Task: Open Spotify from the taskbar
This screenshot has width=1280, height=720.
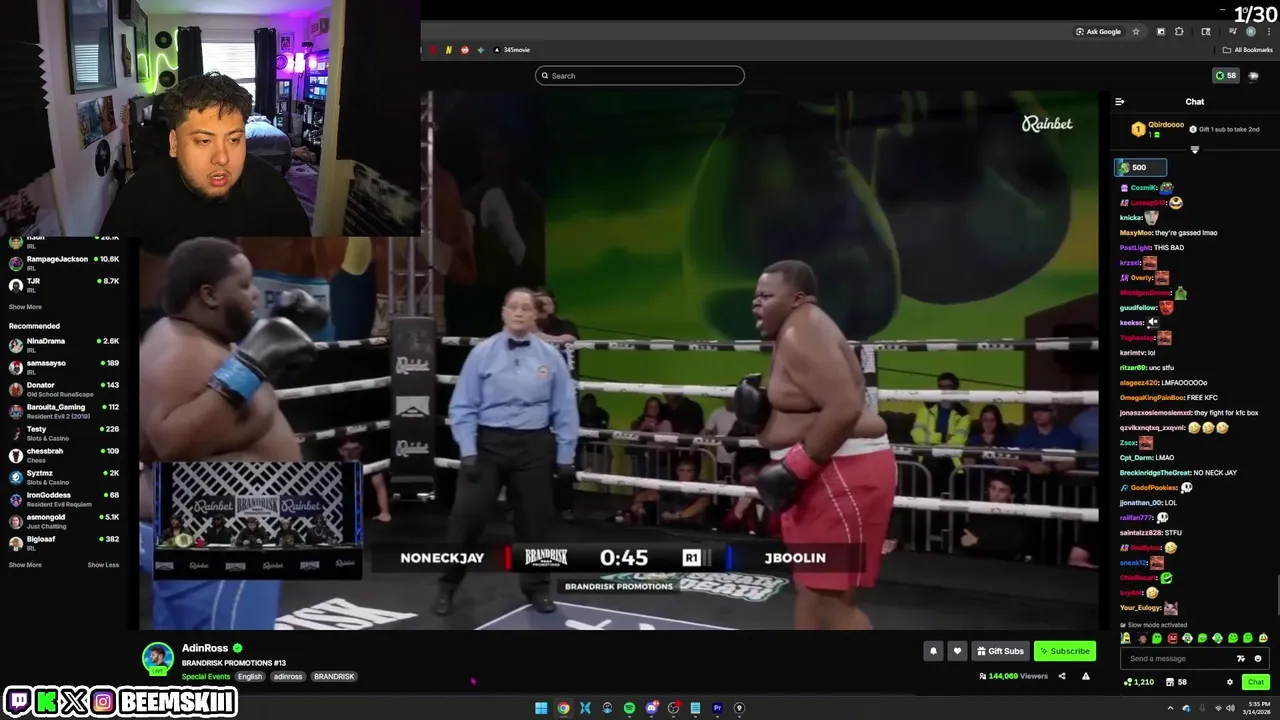Action: [629, 708]
